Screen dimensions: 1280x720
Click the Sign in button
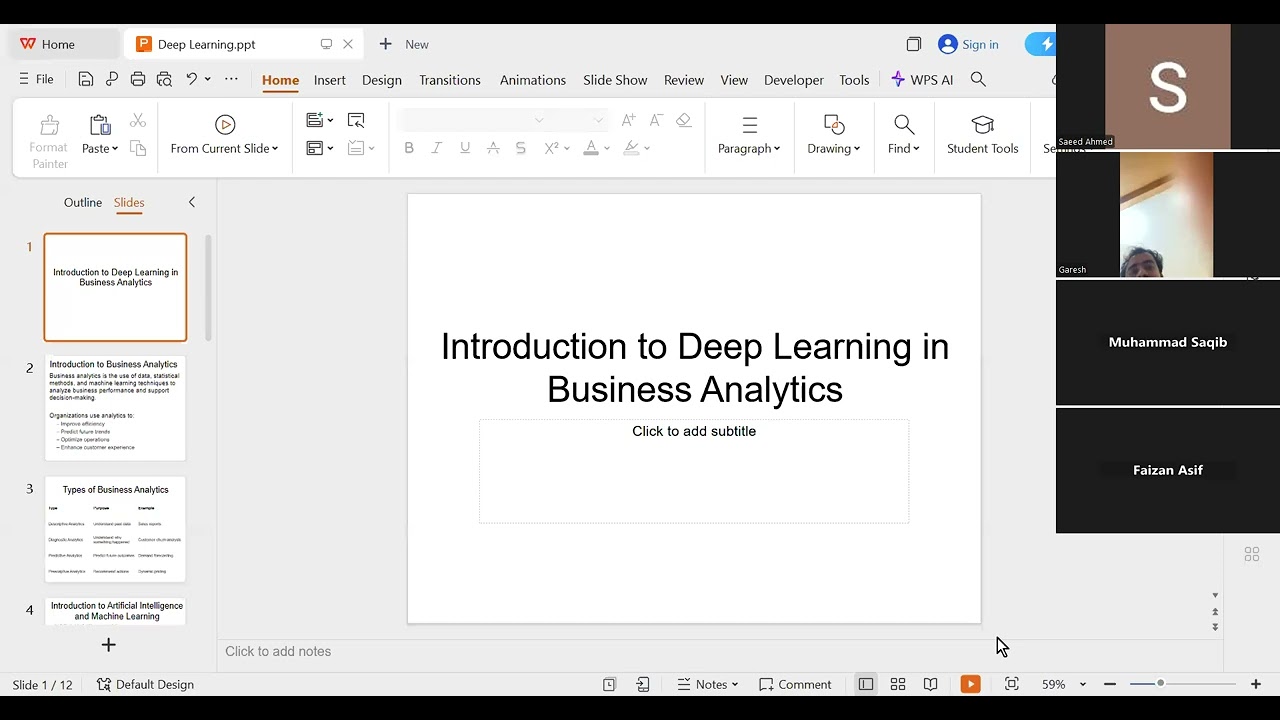coord(969,44)
